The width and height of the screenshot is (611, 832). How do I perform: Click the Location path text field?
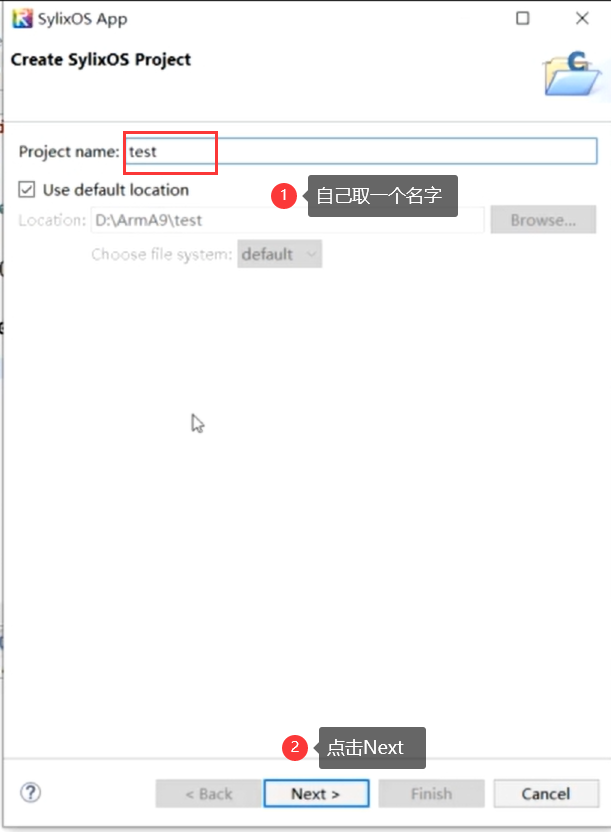(287, 220)
